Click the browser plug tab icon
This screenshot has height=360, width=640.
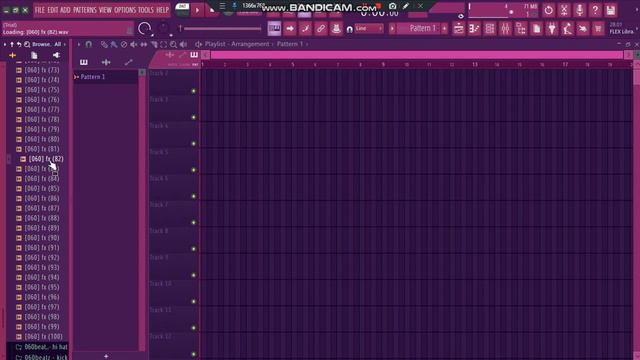pos(56,55)
